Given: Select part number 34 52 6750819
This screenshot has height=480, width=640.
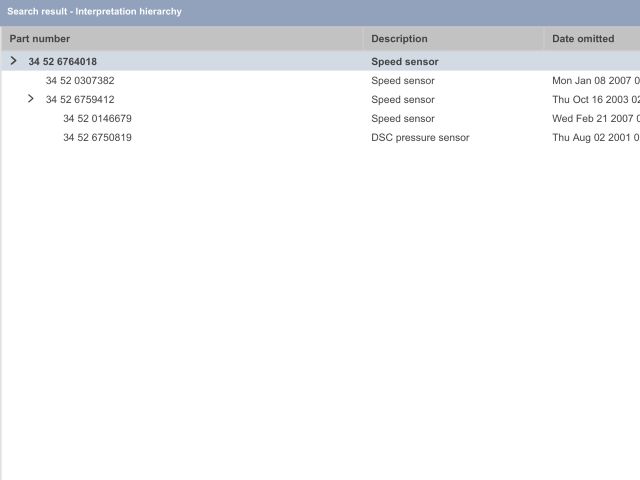Looking at the screenshot, I should pyautogui.click(x=97, y=138).
